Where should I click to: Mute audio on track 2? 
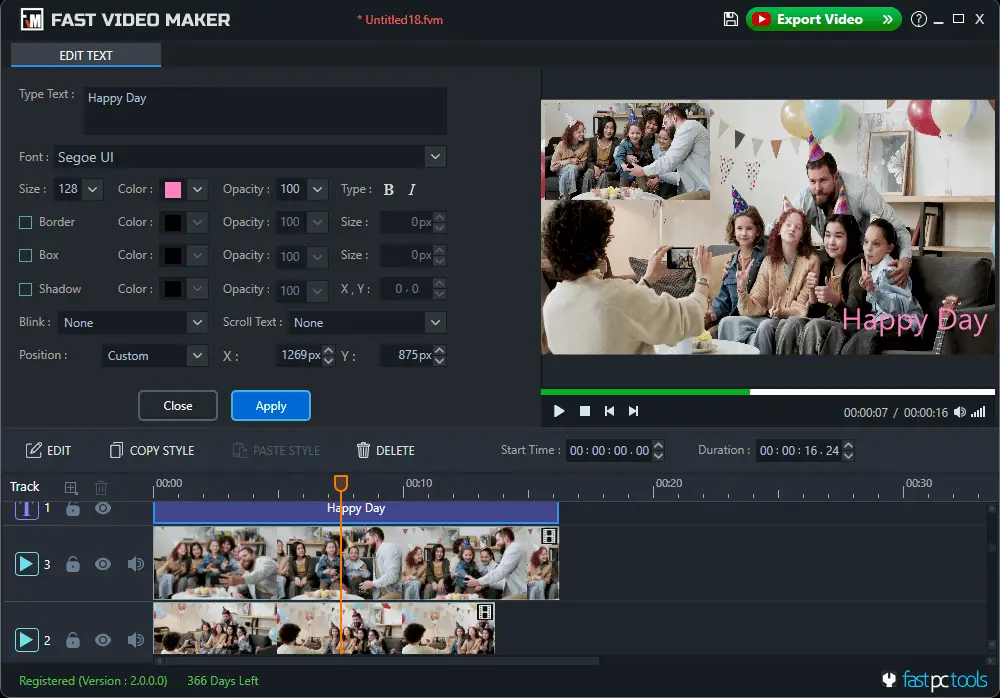coord(135,640)
